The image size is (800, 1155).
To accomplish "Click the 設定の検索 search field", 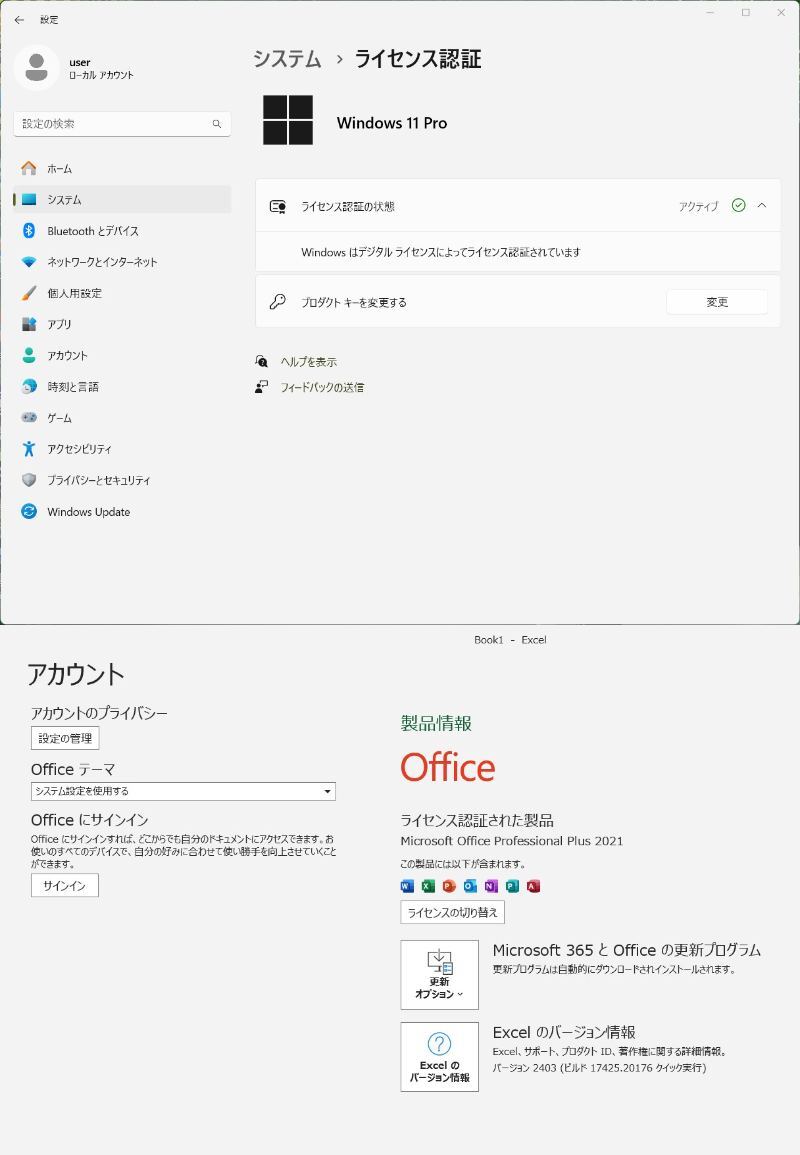I will [122, 124].
